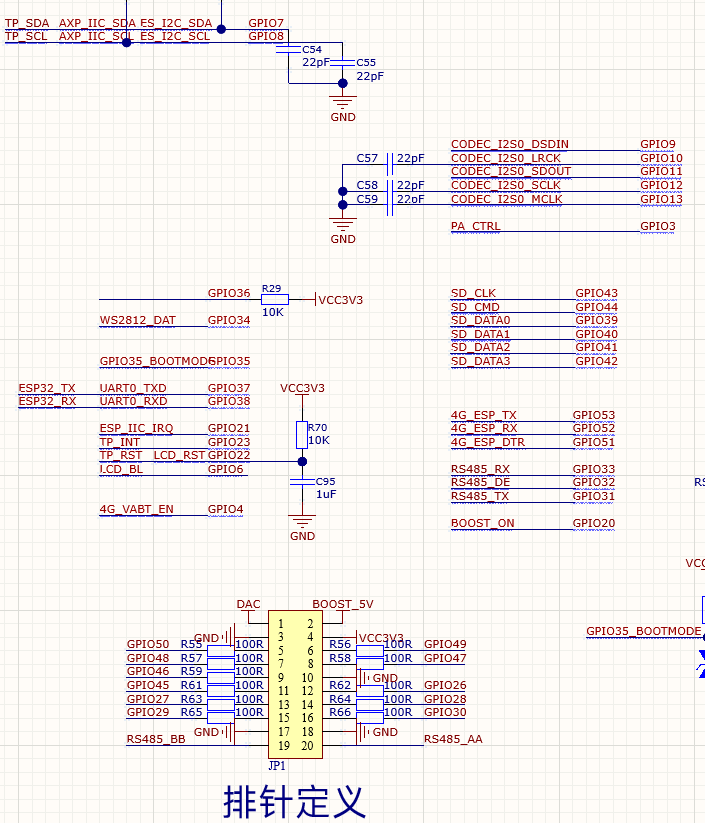Select the BOOST_ON net label

482,523
